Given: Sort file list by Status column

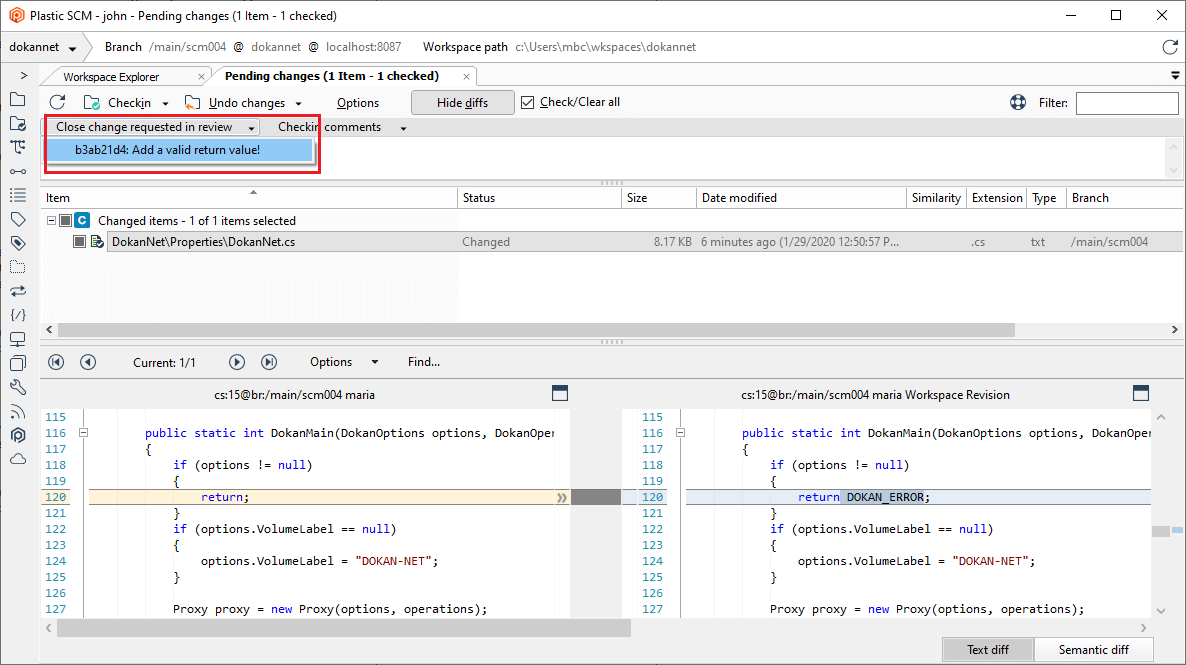Looking at the screenshot, I should click(539, 197).
